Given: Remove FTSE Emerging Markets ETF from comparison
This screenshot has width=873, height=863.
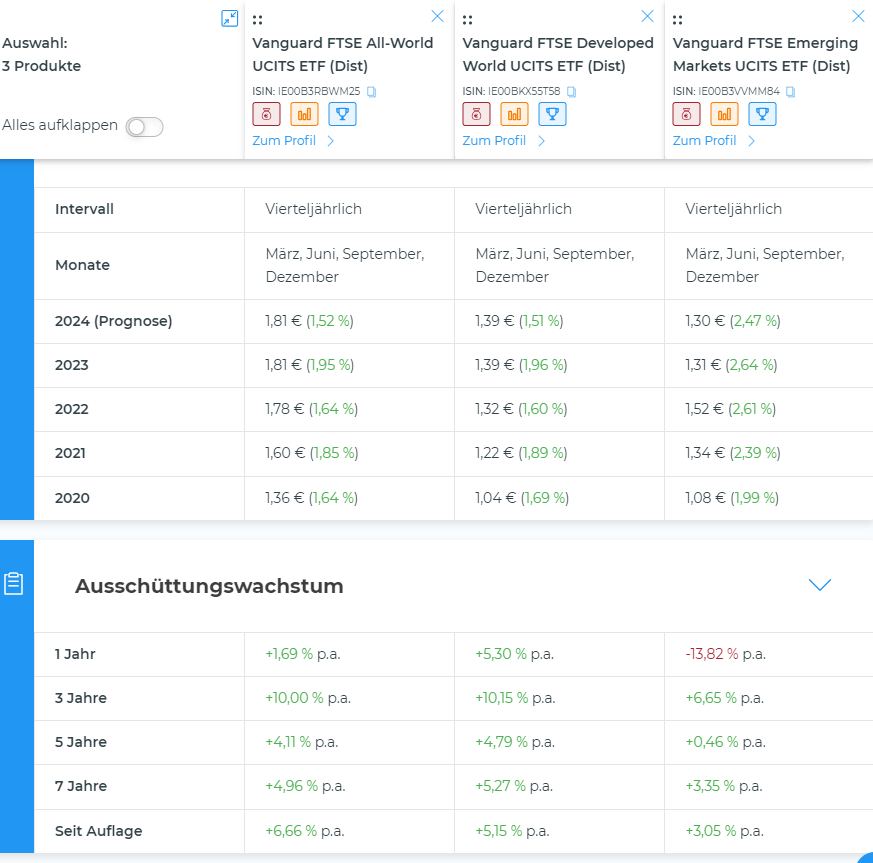Looking at the screenshot, I should 857,16.
